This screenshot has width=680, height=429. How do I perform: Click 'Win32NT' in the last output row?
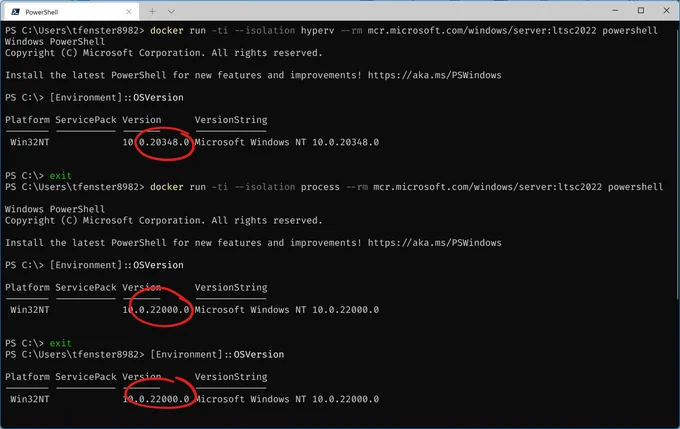click(x=29, y=399)
